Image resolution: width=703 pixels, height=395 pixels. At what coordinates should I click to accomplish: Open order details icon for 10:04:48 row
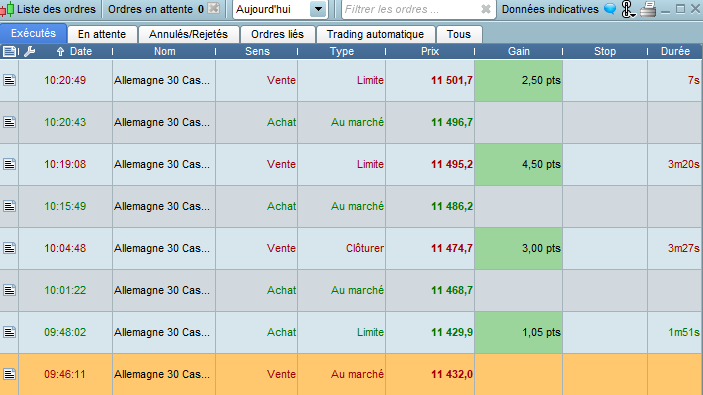click(x=9, y=248)
